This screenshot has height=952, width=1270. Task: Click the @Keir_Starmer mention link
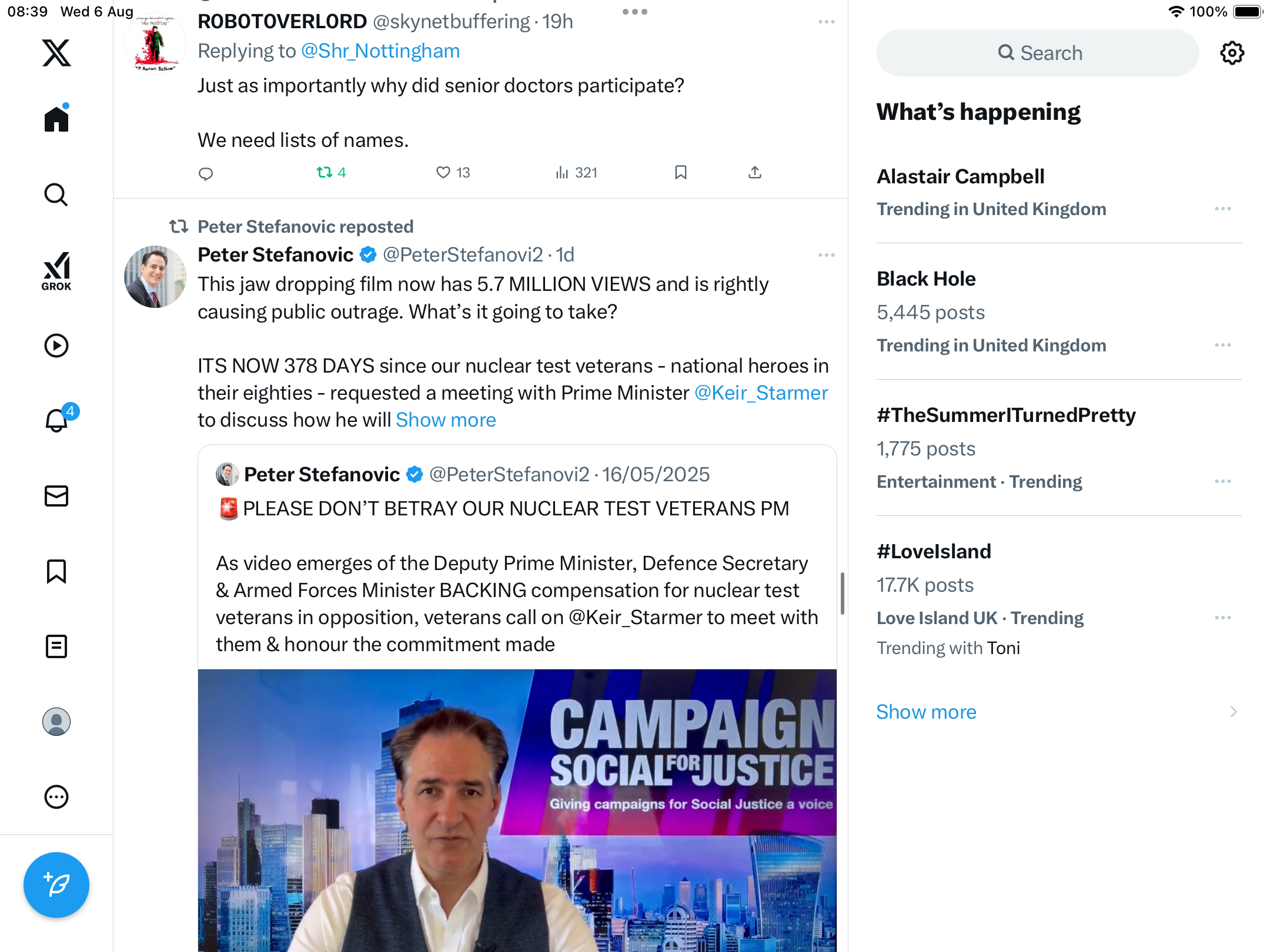[761, 393]
